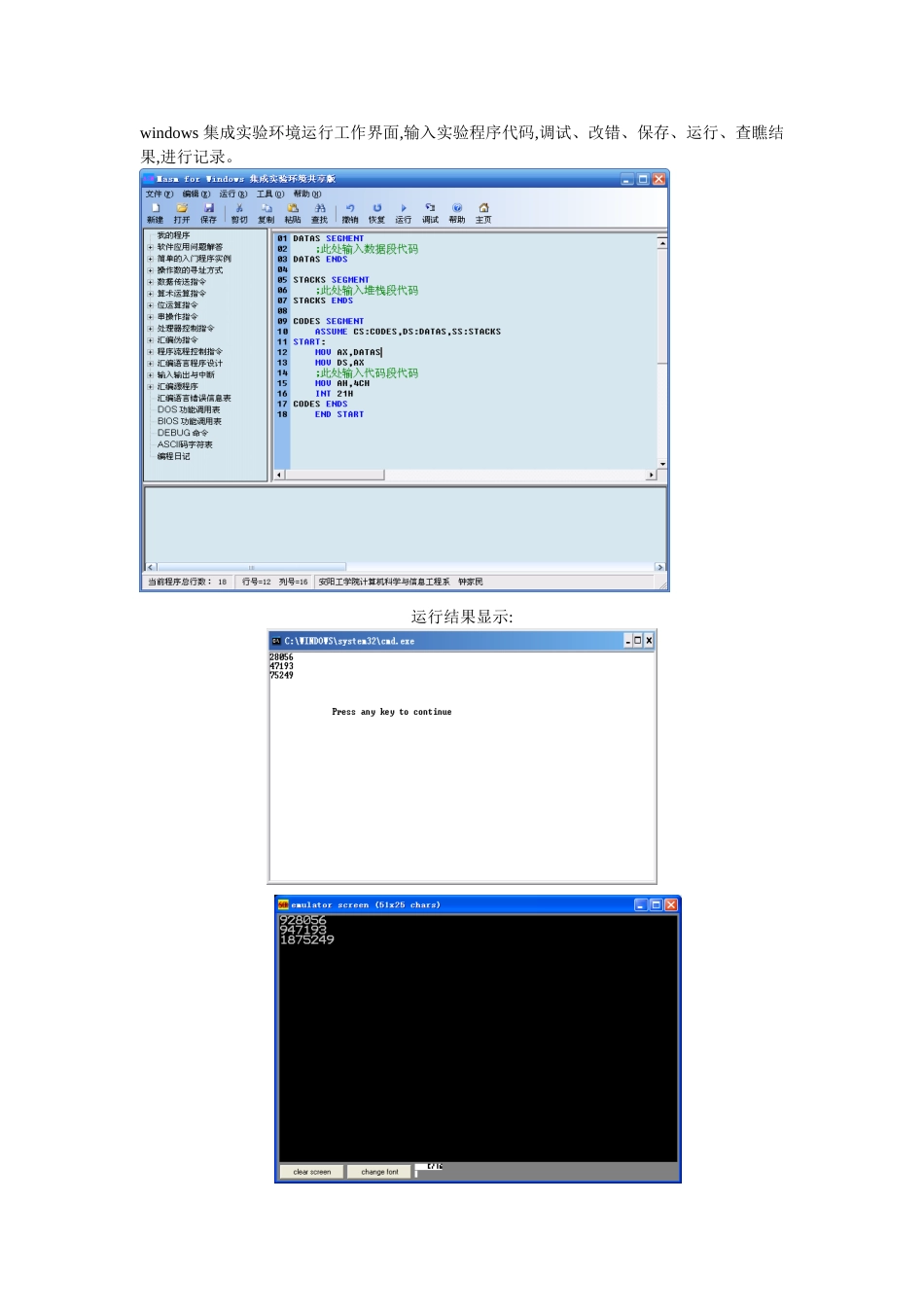
Task: Open the 文件(F) menu
Action: click(160, 194)
